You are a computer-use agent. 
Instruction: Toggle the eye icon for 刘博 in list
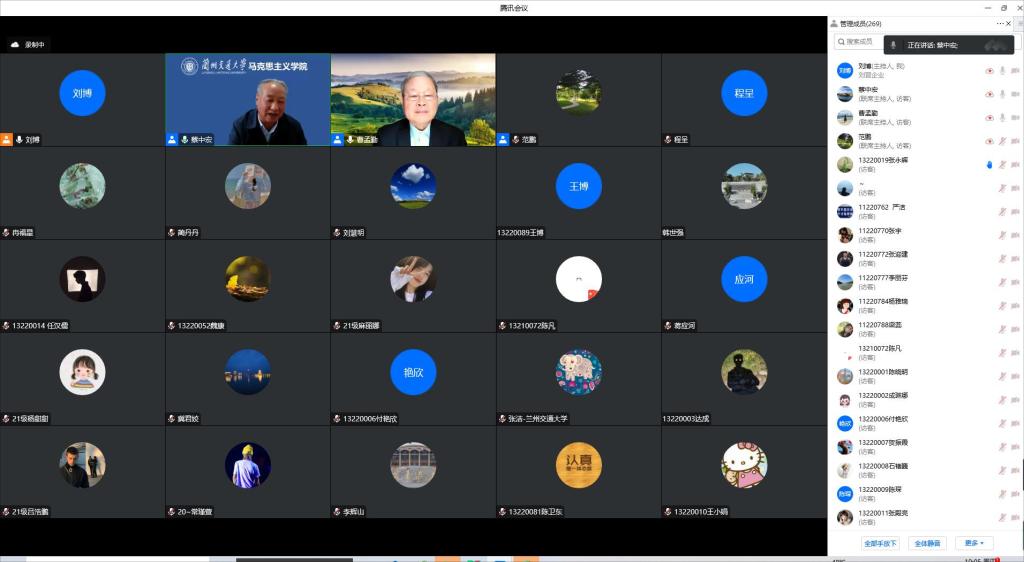click(x=989, y=71)
